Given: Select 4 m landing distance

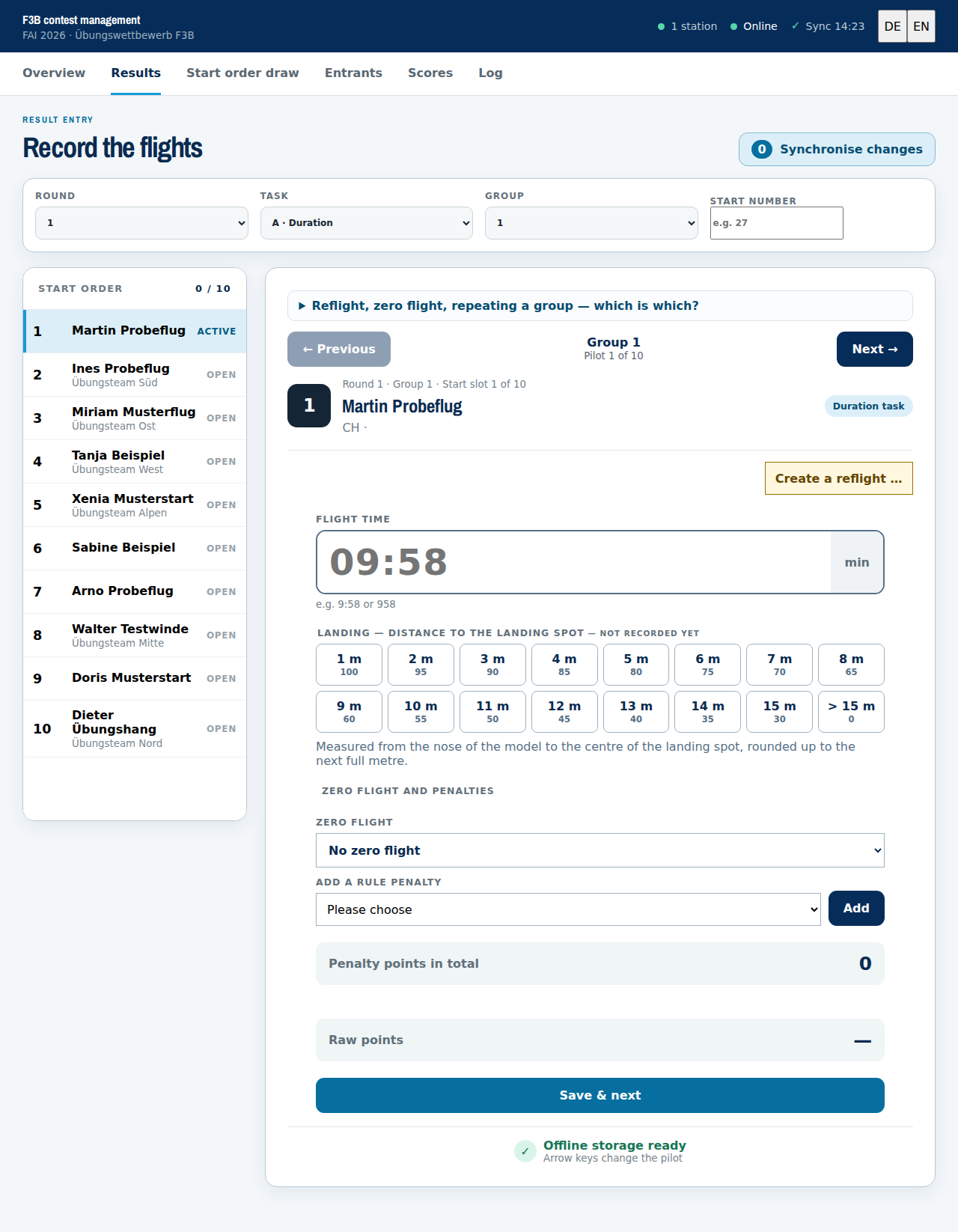Looking at the screenshot, I should (564, 665).
